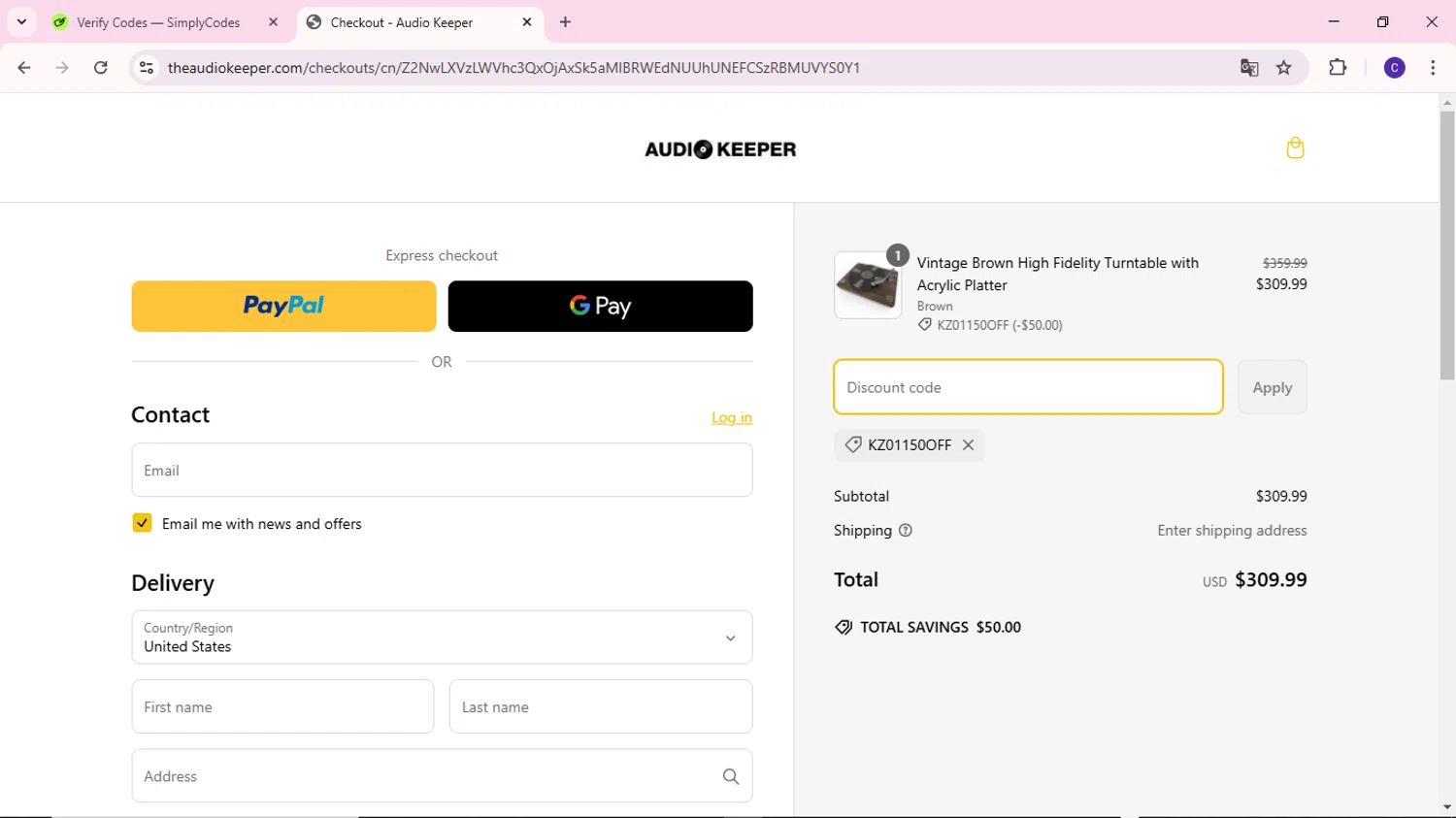Image resolution: width=1456 pixels, height=818 pixels.
Task: Click the Enter shipping address text
Action: point(1232,531)
